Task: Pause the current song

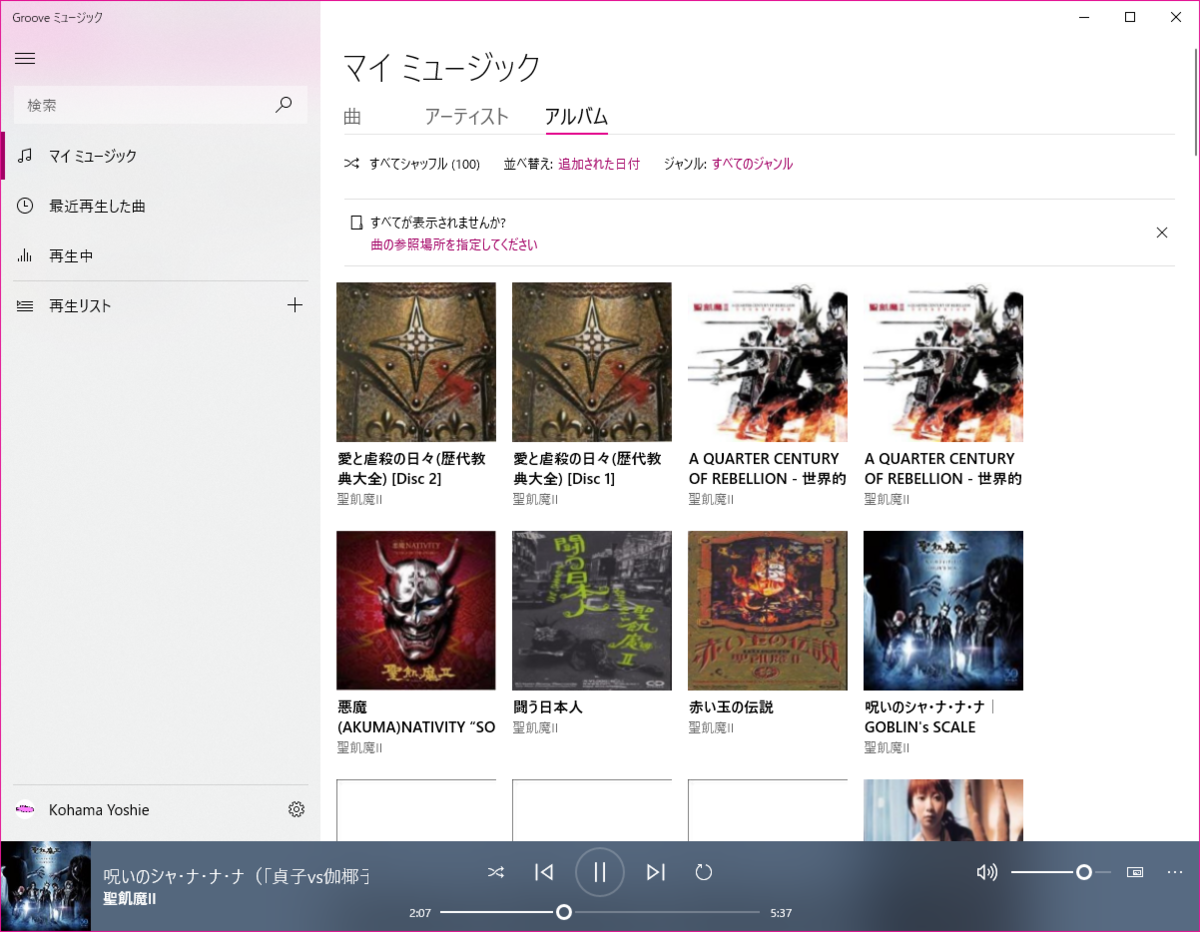Action: click(x=600, y=872)
